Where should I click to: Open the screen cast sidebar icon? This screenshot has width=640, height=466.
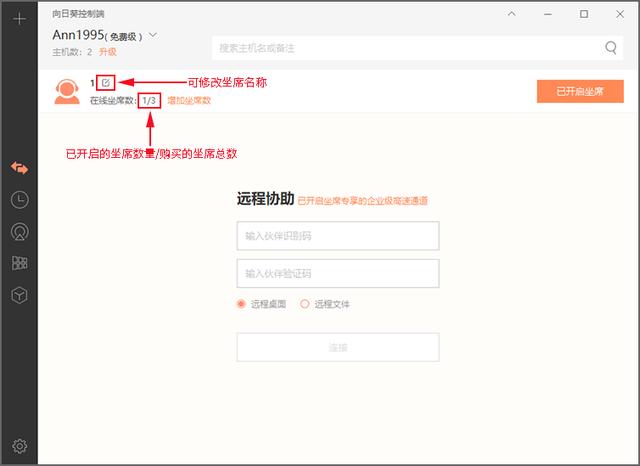click(x=19, y=232)
